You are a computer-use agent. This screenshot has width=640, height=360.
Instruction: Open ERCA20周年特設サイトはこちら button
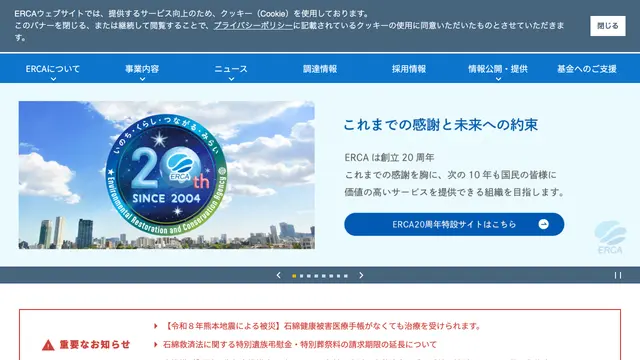pyautogui.click(x=454, y=224)
